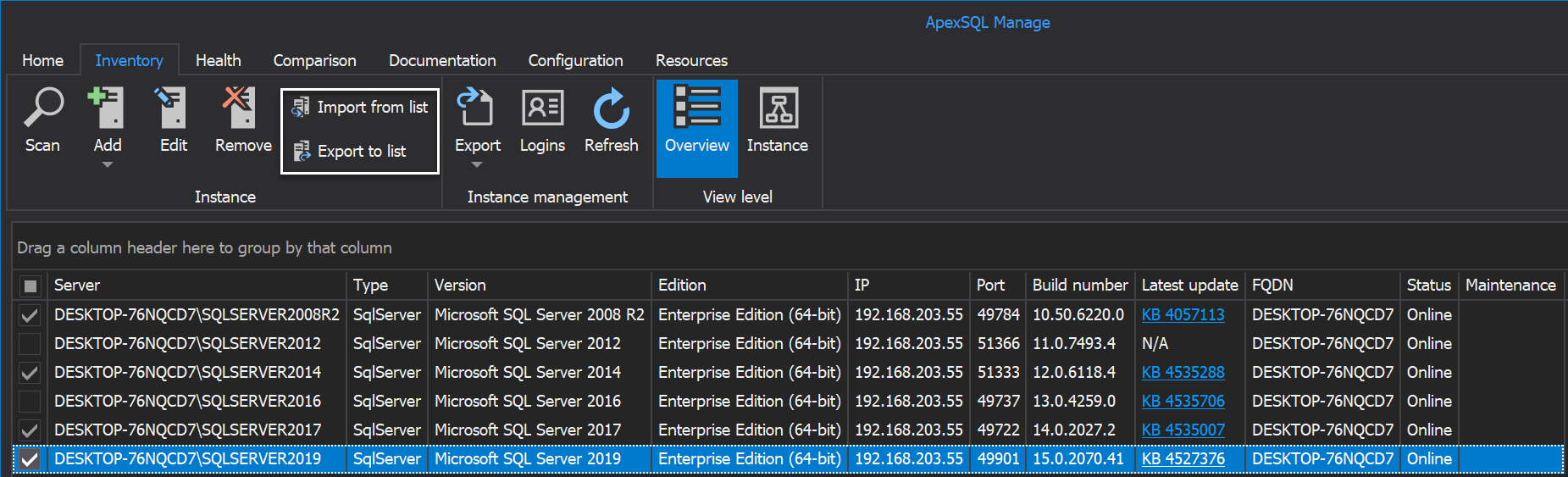Sort by the IP column header
This screenshot has height=477, width=1568.
909,285
